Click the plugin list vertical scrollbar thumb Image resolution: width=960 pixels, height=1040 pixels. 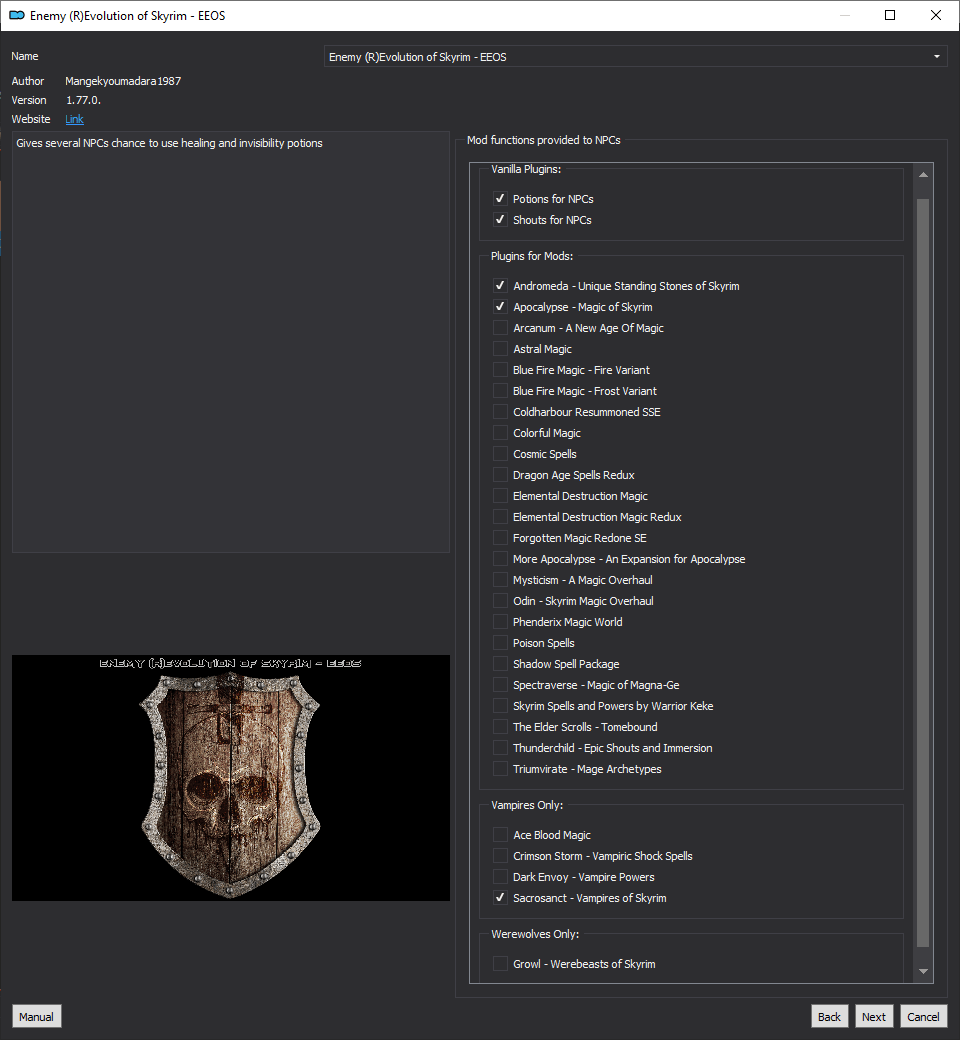click(x=923, y=572)
